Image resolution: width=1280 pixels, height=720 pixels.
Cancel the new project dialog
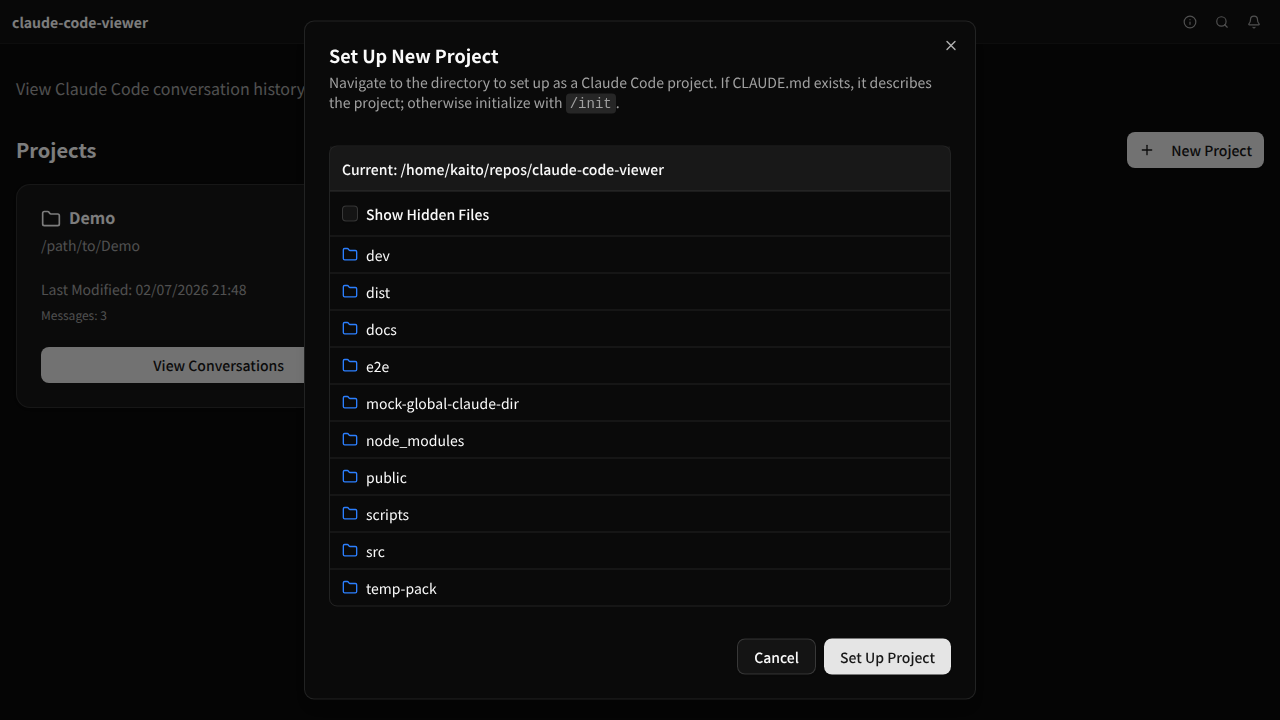(776, 657)
